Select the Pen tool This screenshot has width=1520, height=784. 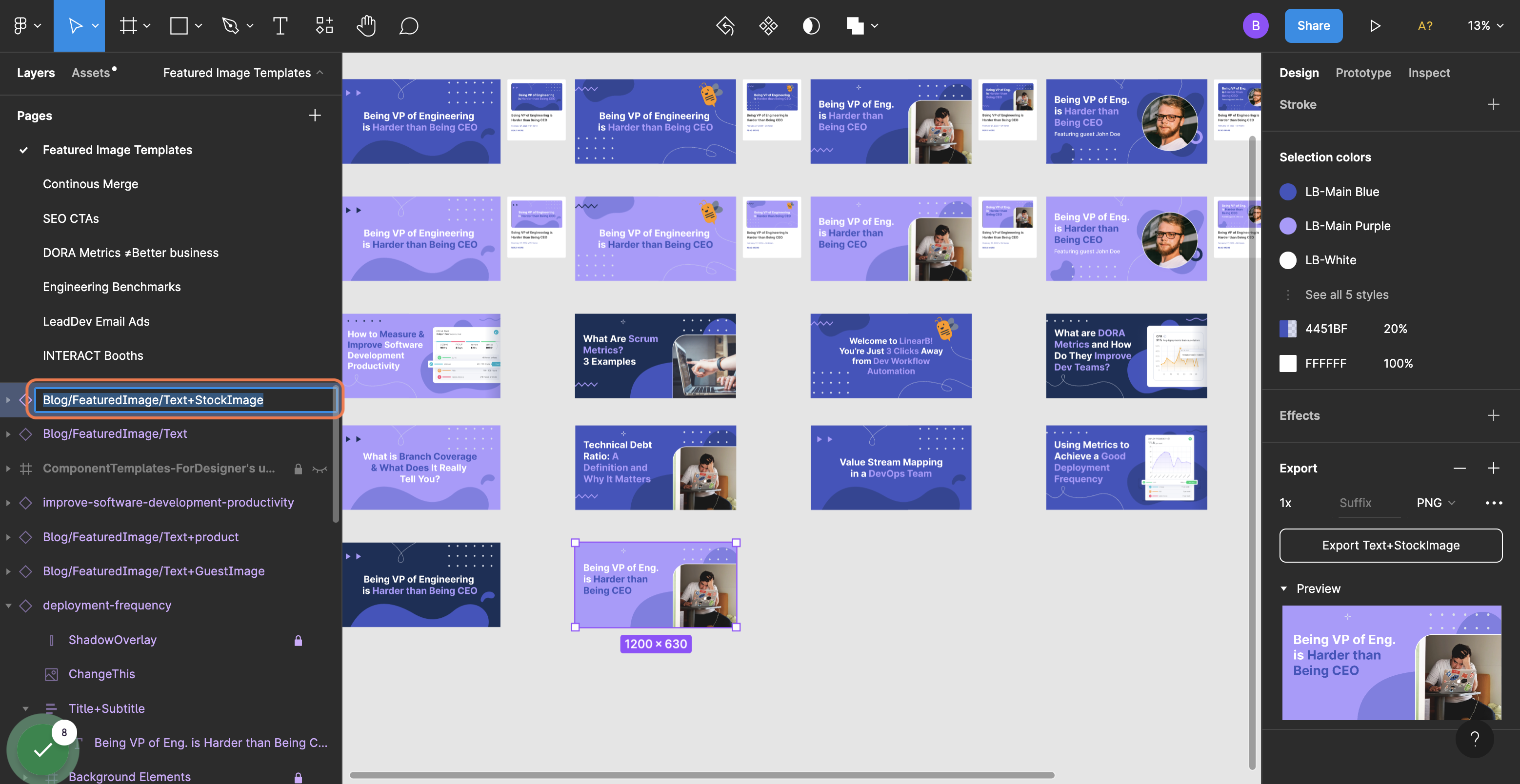230,25
